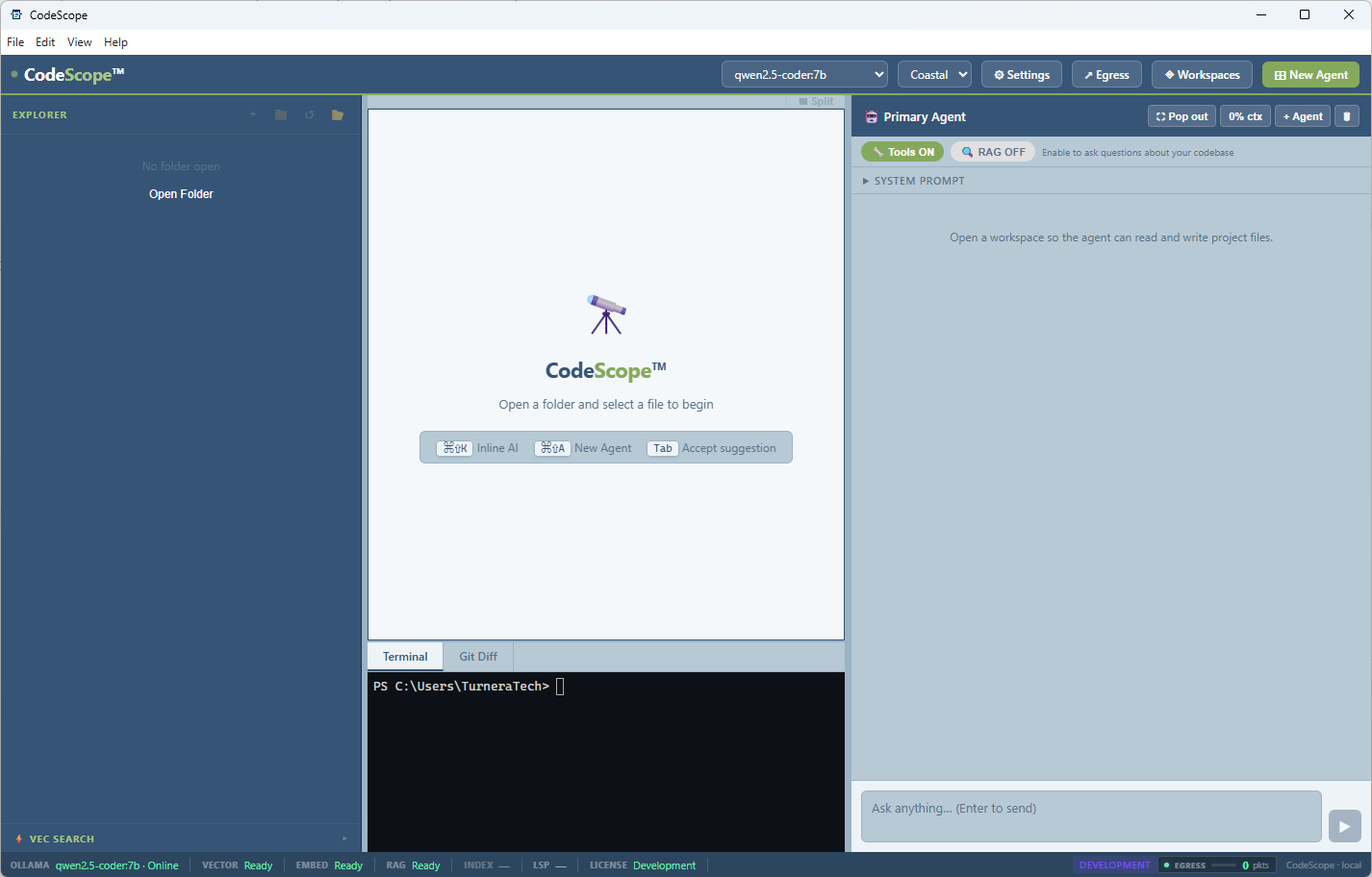Image resolution: width=1372 pixels, height=877 pixels.
Task: Delete agent with the trash icon
Action: [1346, 116]
